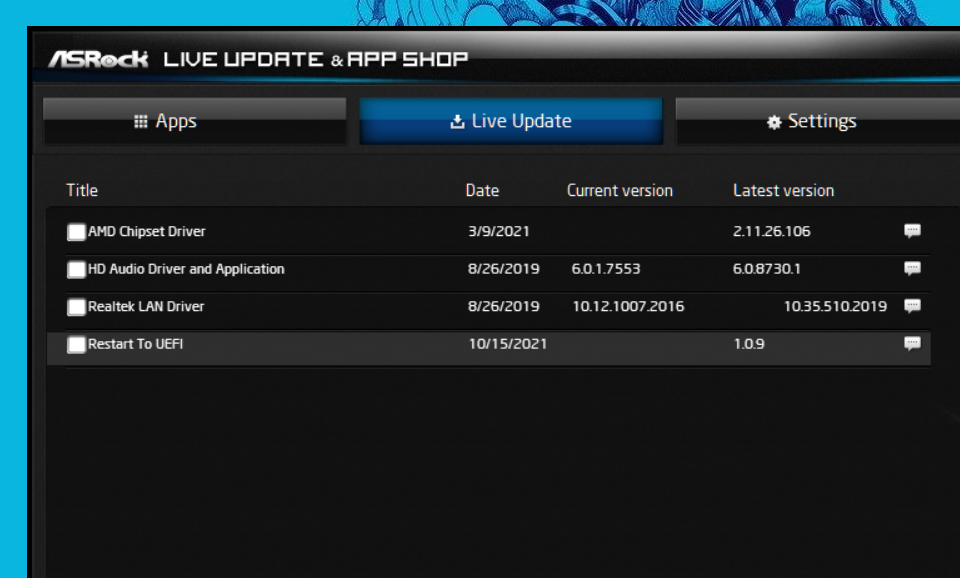The image size is (960, 578).
Task: Check the Realtek LAN Driver checkbox
Action: [77, 307]
